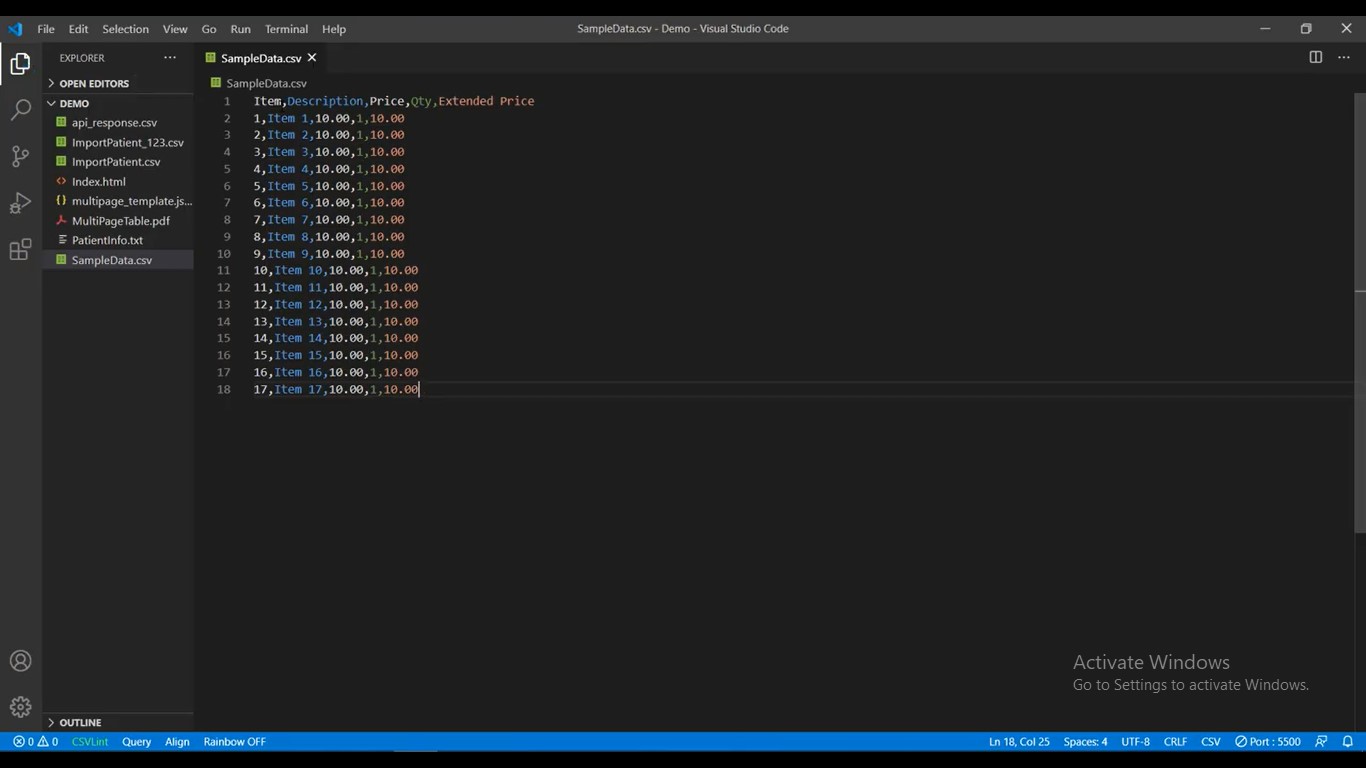
Task: Open the Terminal menu
Action: click(286, 29)
